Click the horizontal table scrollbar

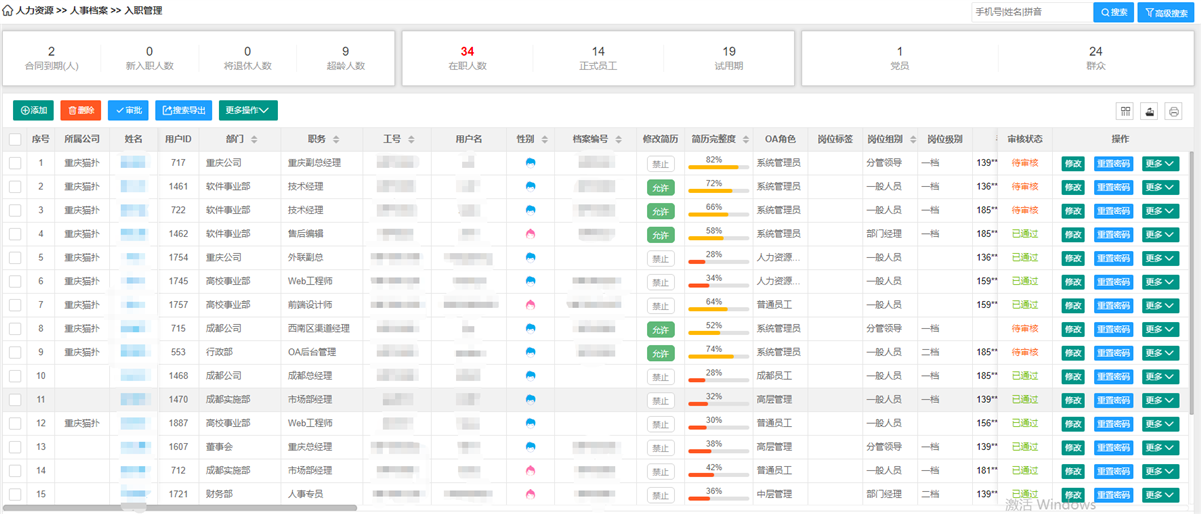[x=180, y=508]
